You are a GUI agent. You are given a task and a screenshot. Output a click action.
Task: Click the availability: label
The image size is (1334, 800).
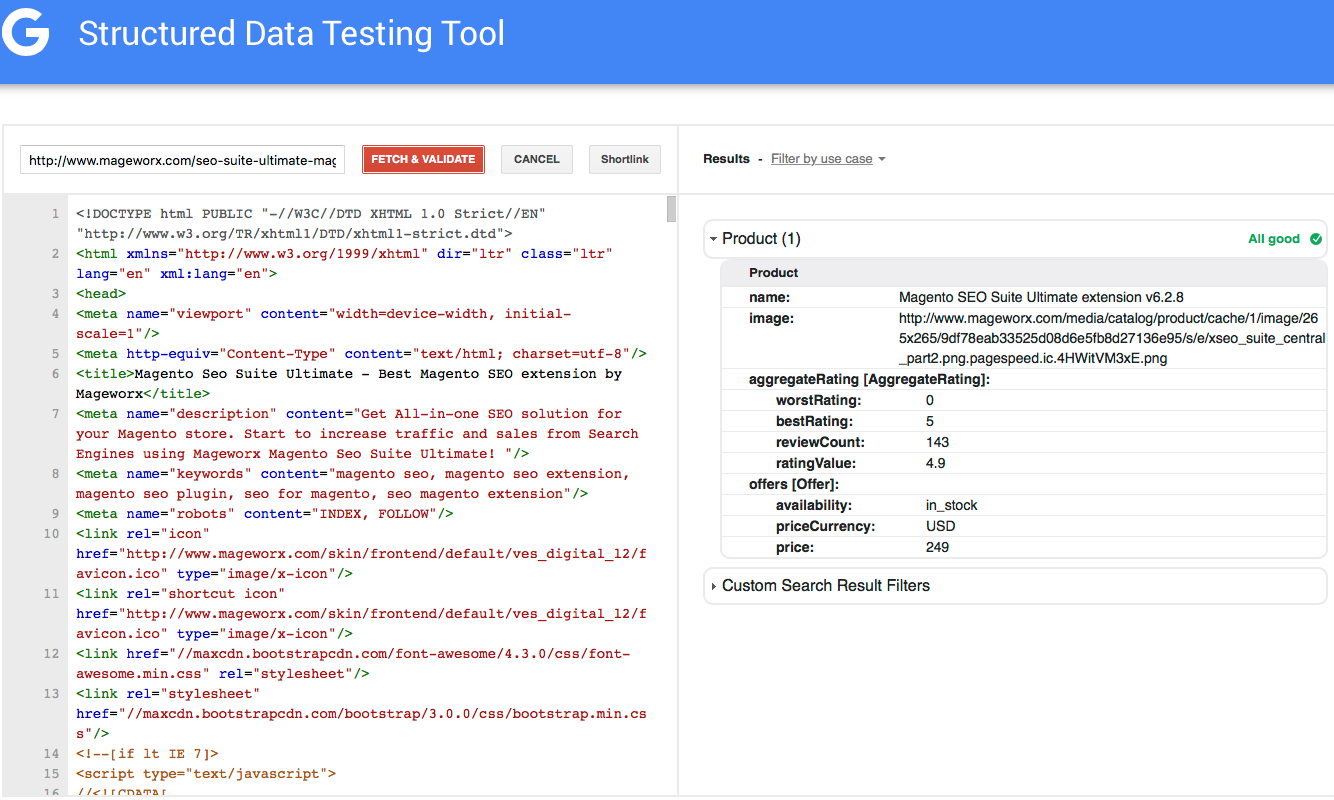tap(814, 506)
